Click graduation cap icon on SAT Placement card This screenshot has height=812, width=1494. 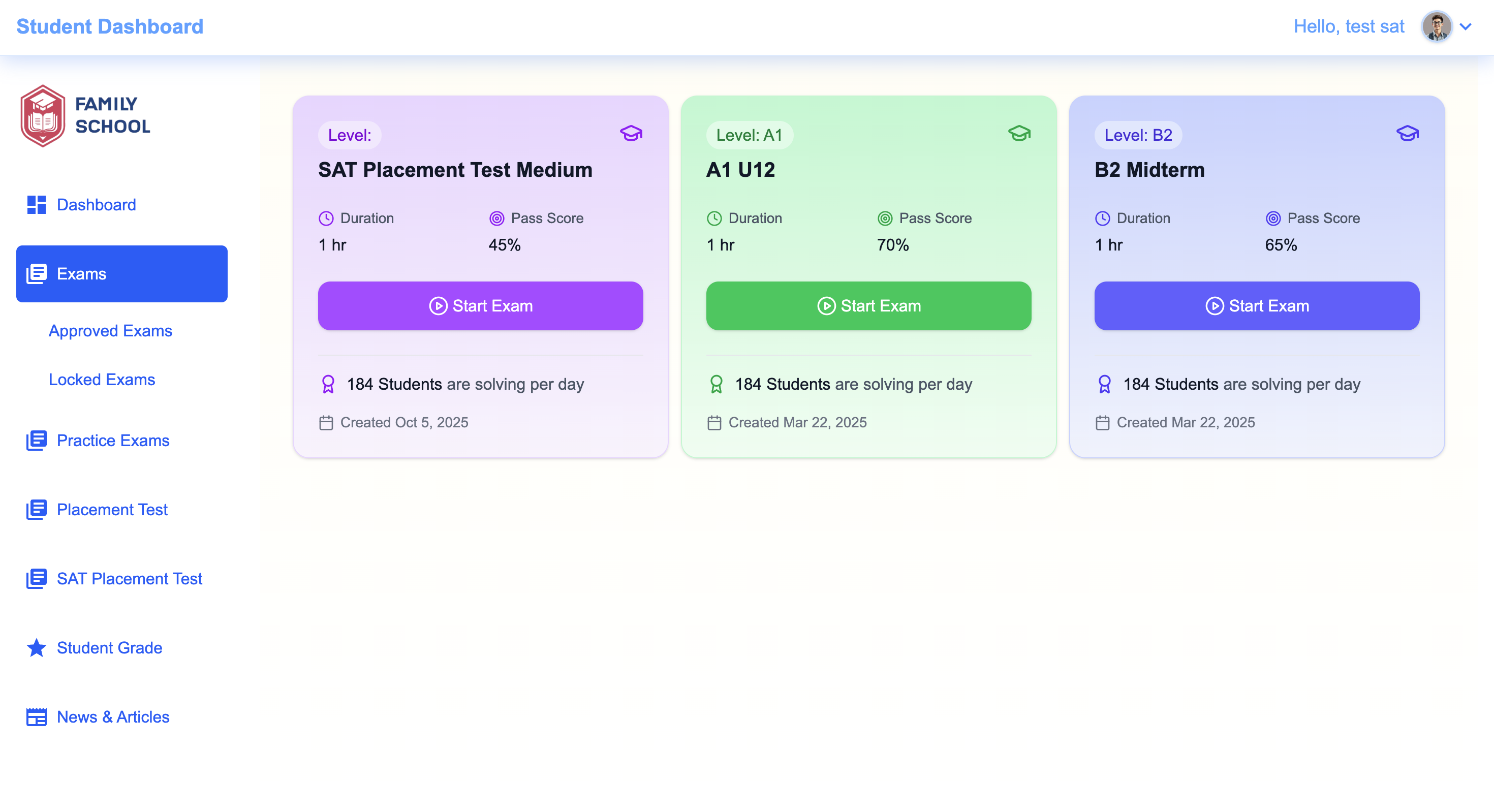pos(631,134)
